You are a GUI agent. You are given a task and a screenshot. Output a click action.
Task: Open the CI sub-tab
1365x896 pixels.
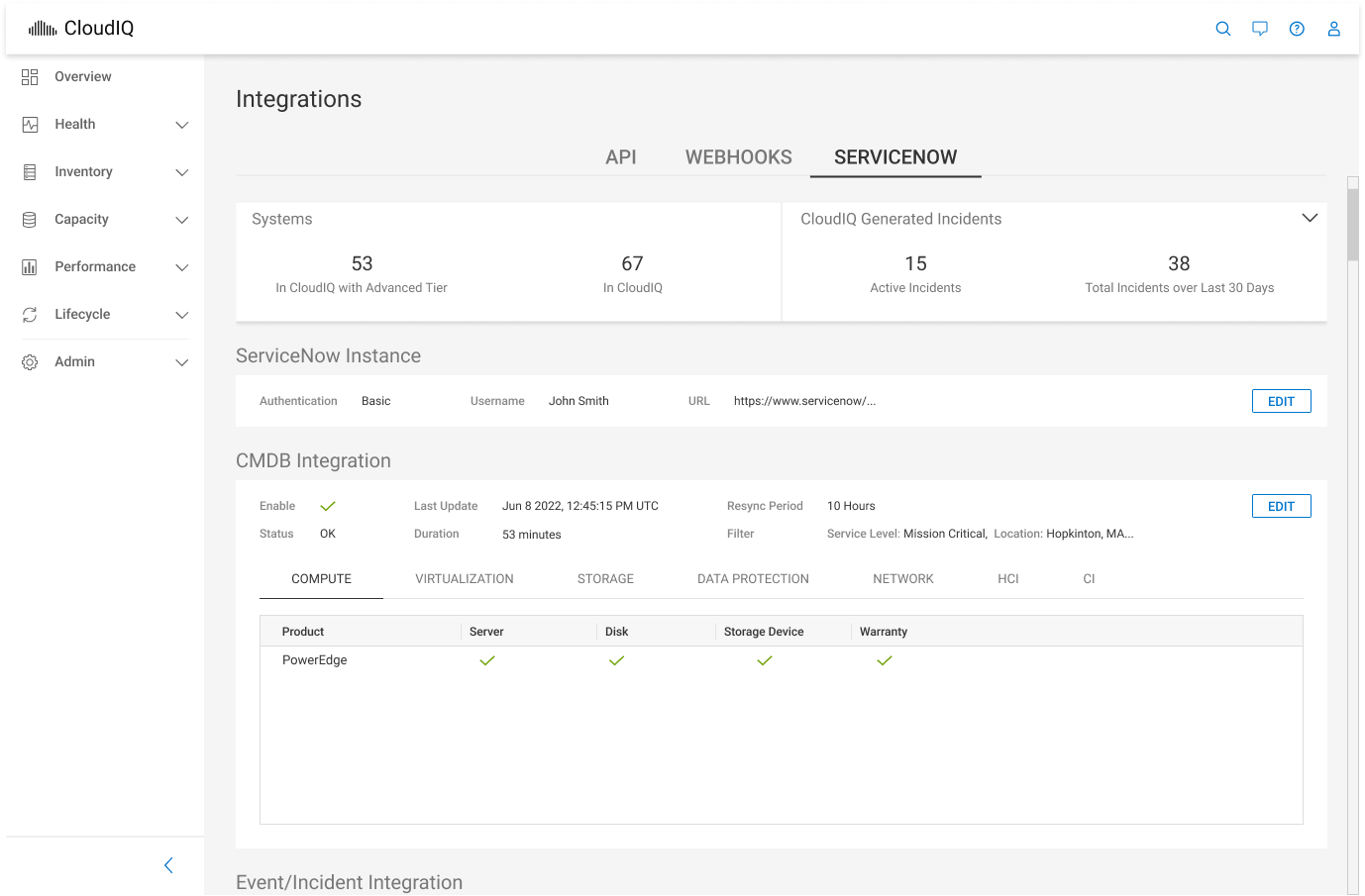coord(1089,579)
